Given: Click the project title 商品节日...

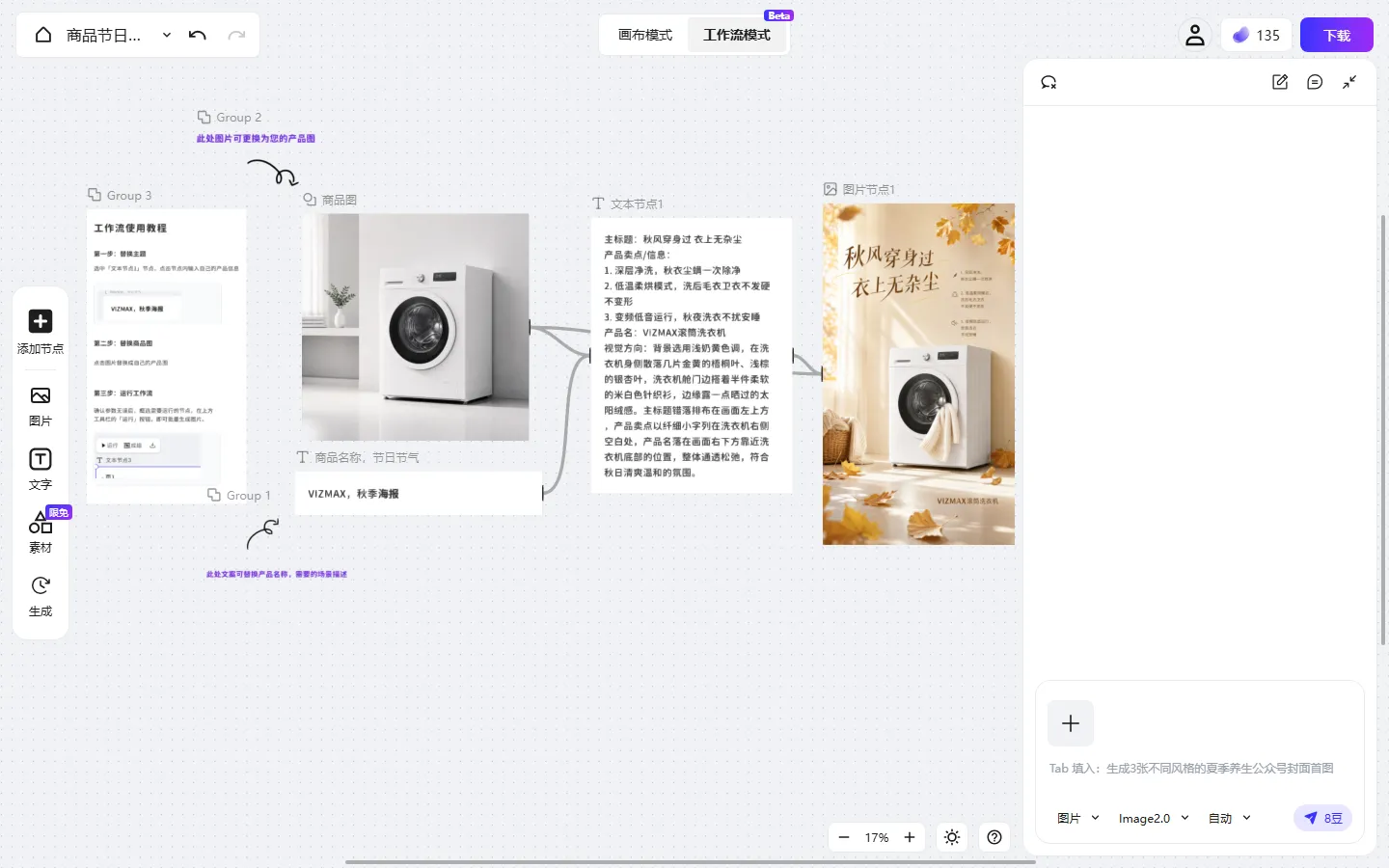Looking at the screenshot, I should click(103, 35).
